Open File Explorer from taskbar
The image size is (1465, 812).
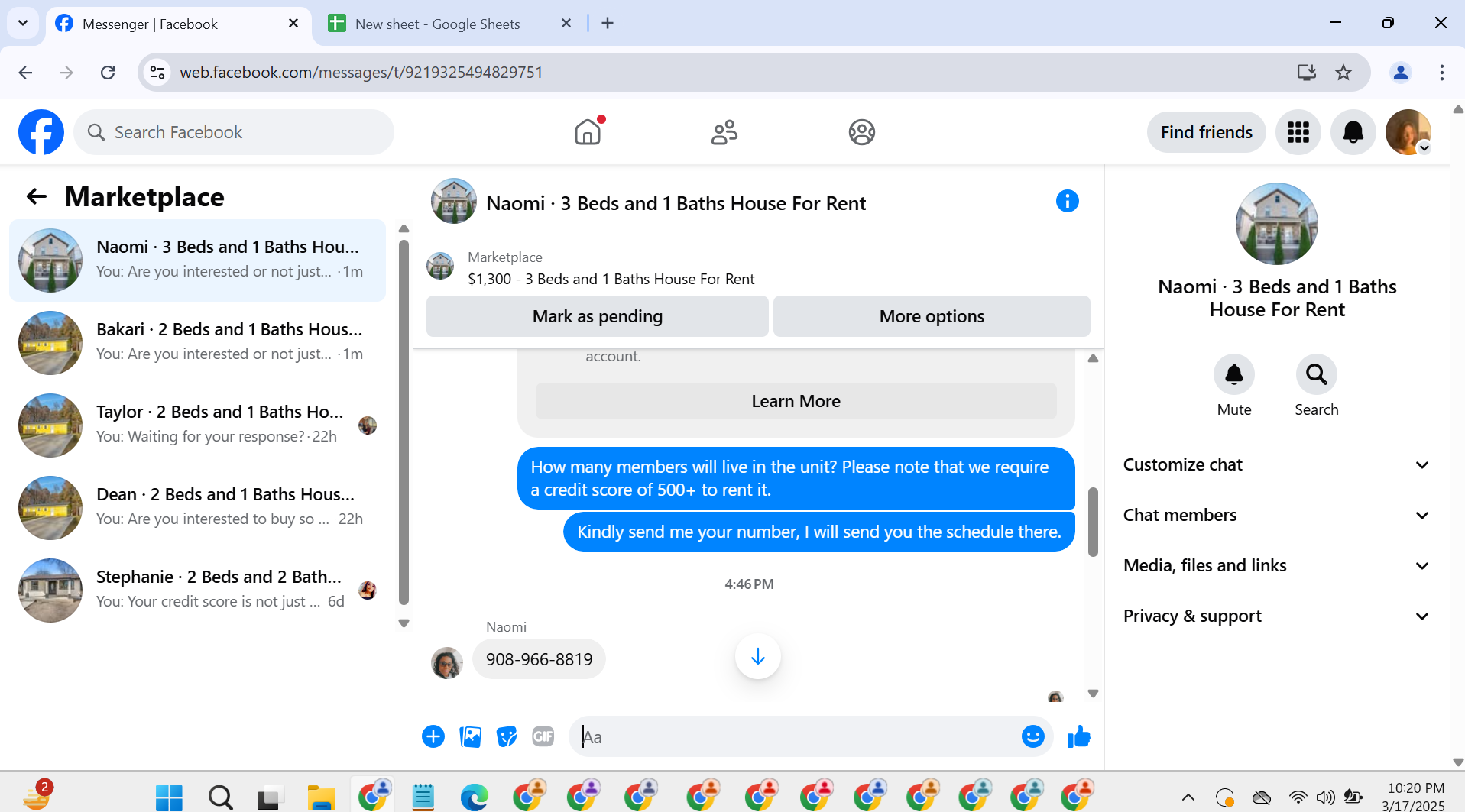tap(322, 797)
